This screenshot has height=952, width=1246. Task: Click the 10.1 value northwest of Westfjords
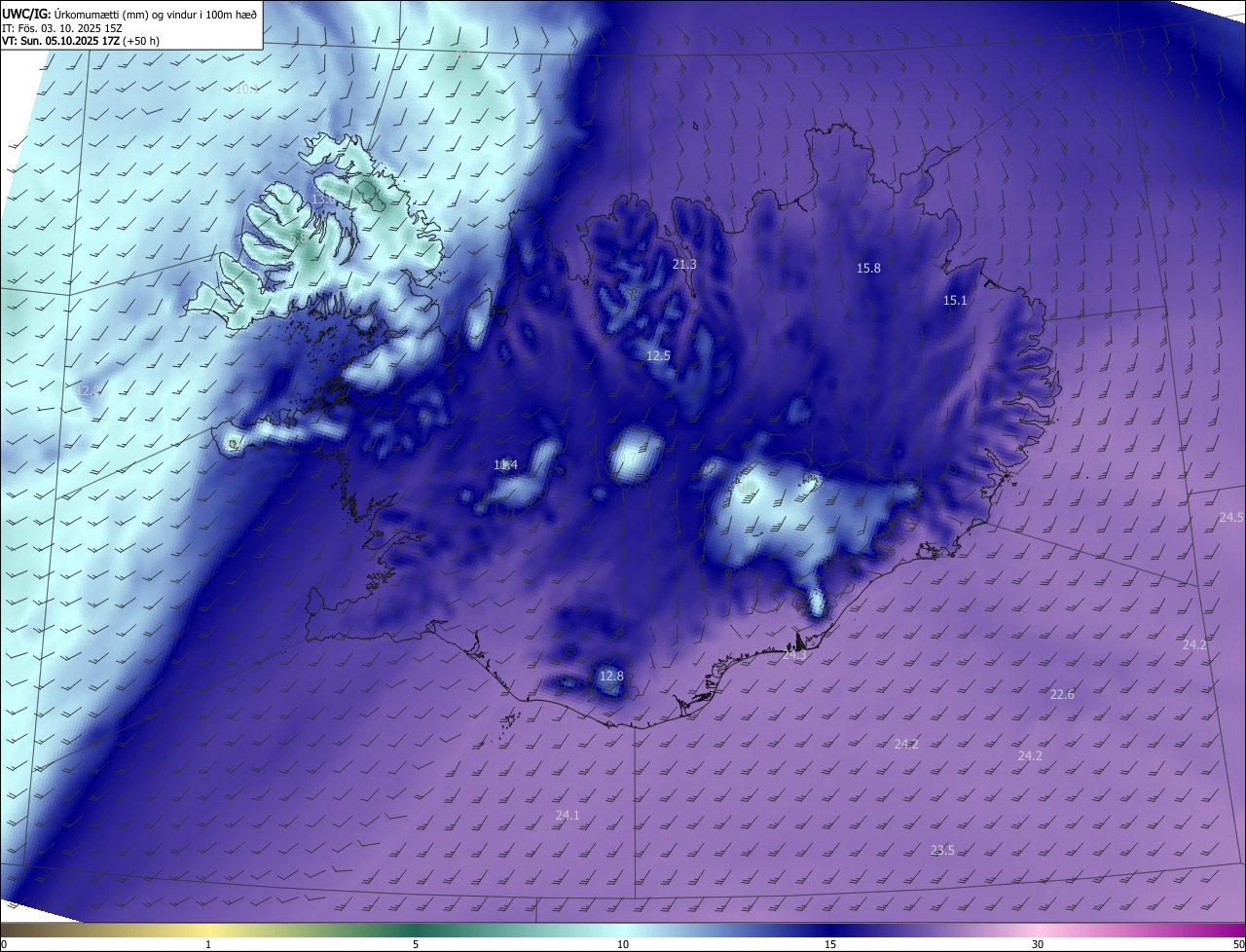coord(247,89)
